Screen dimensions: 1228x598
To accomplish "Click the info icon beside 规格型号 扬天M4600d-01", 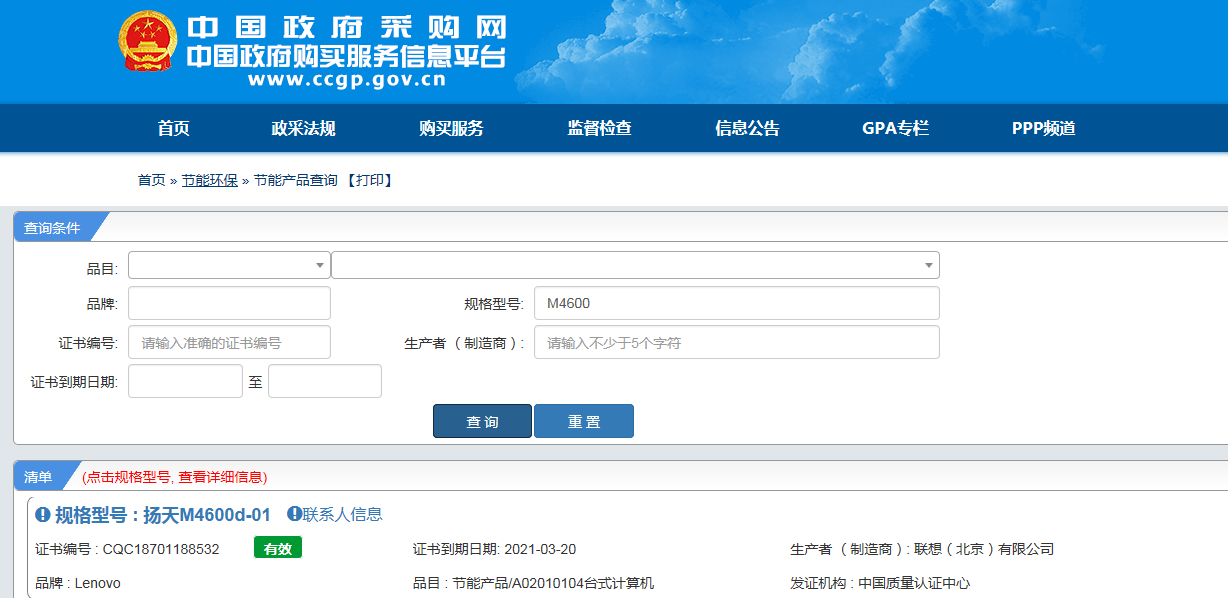I will click(43, 515).
